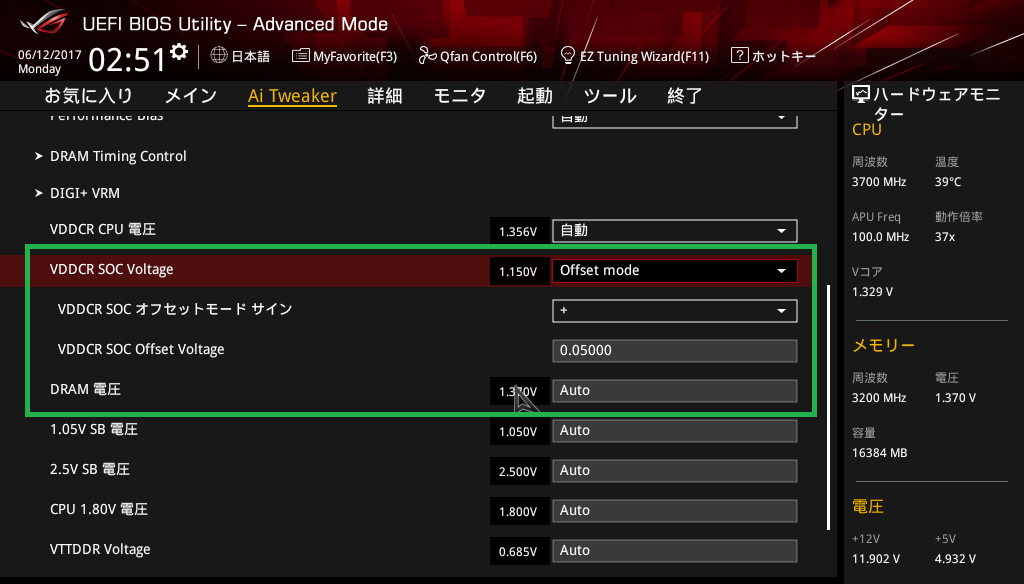Click the 2.500V SB voltage readout
1024x584 pixels.
coord(519,472)
